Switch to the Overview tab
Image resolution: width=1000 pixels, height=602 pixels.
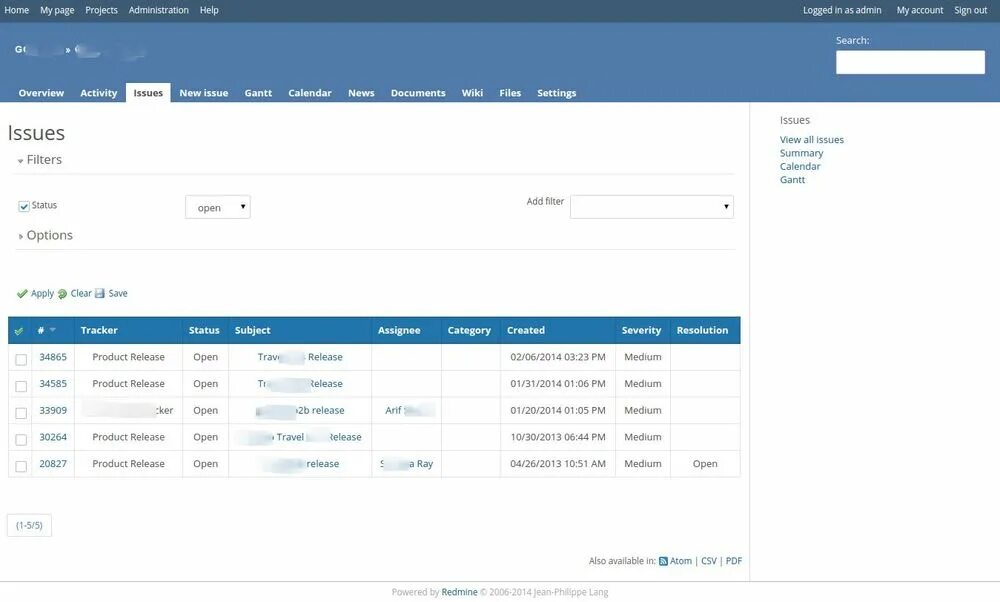point(41,93)
